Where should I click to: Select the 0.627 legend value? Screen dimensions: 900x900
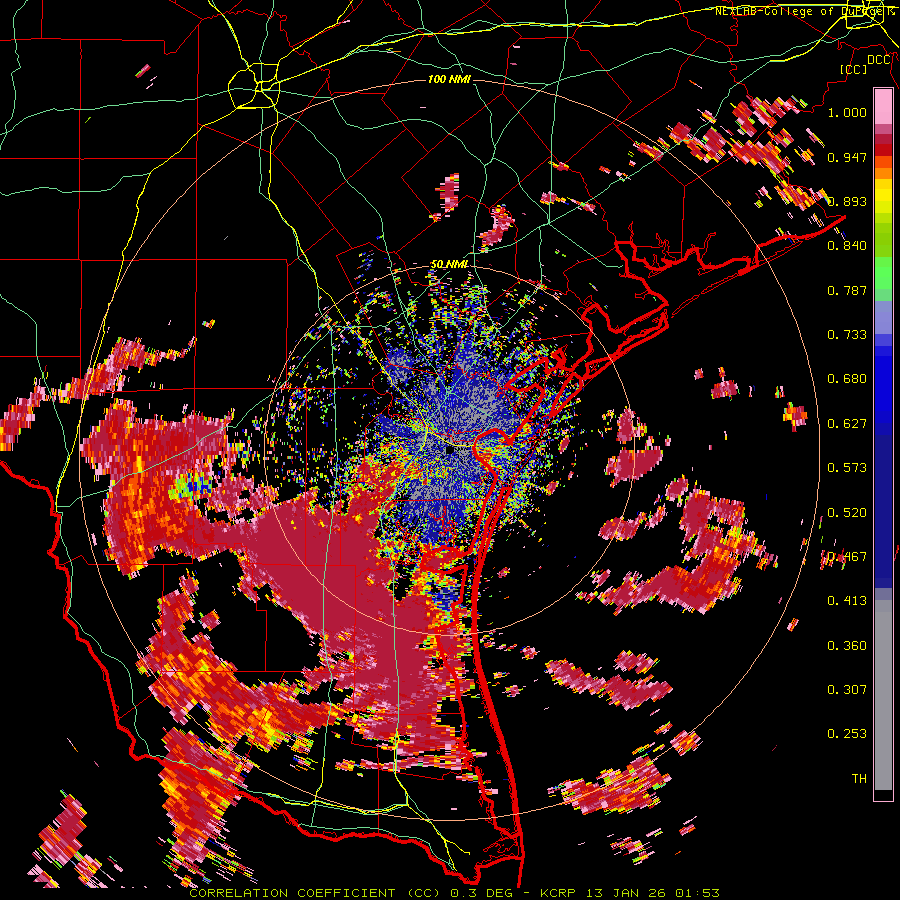pyautogui.click(x=847, y=424)
